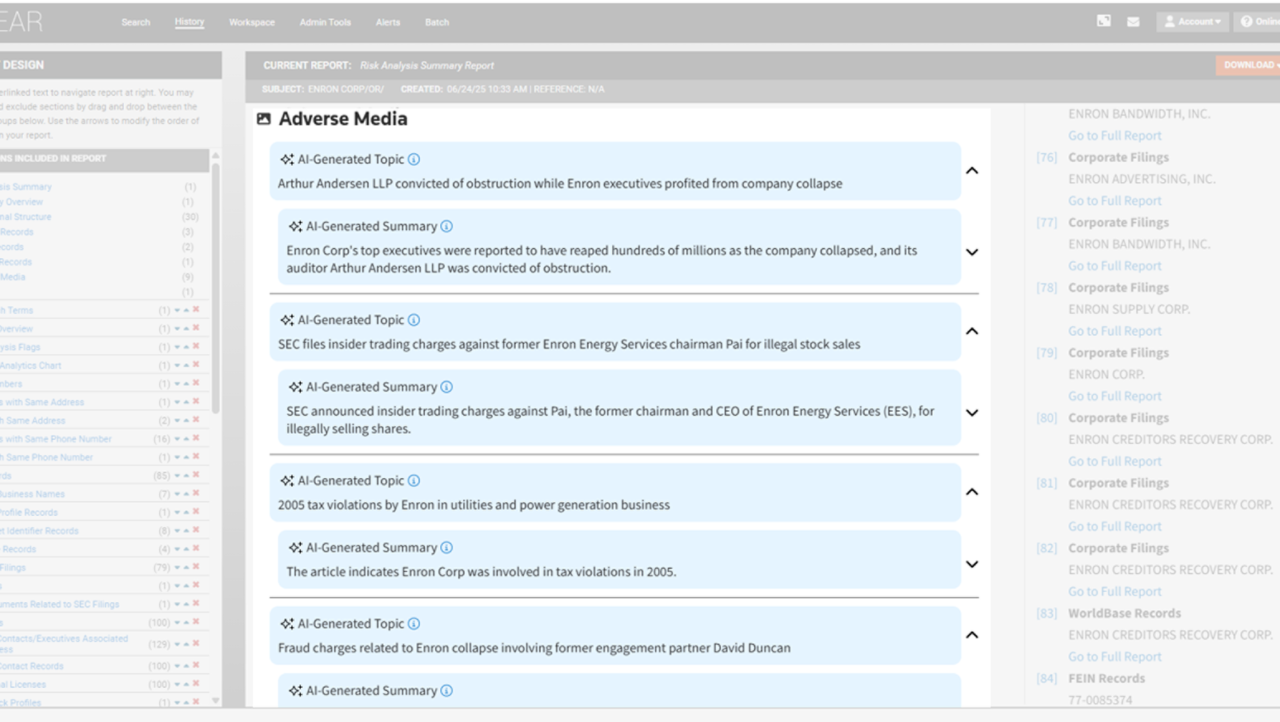Switch to the Workspace tab
Image resolution: width=1280 pixels, height=722 pixels.
(252, 22)
